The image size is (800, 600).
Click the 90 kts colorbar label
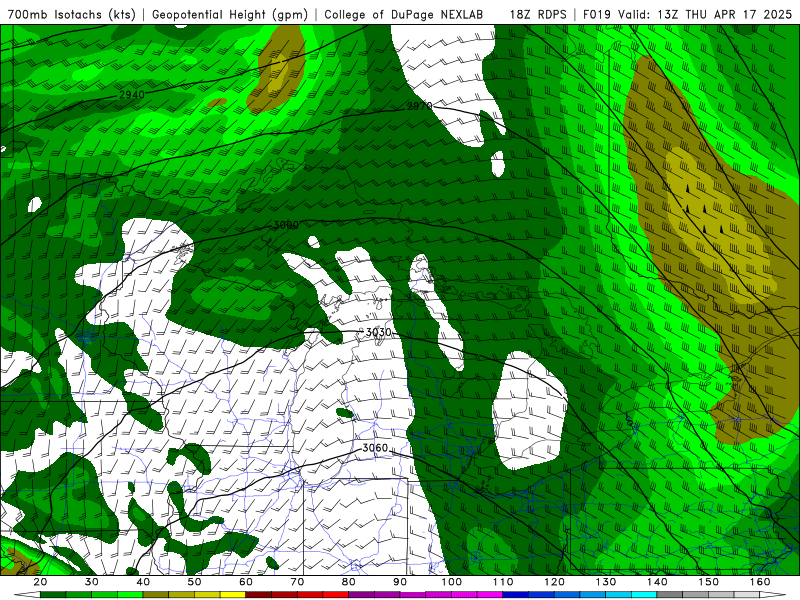400,582
